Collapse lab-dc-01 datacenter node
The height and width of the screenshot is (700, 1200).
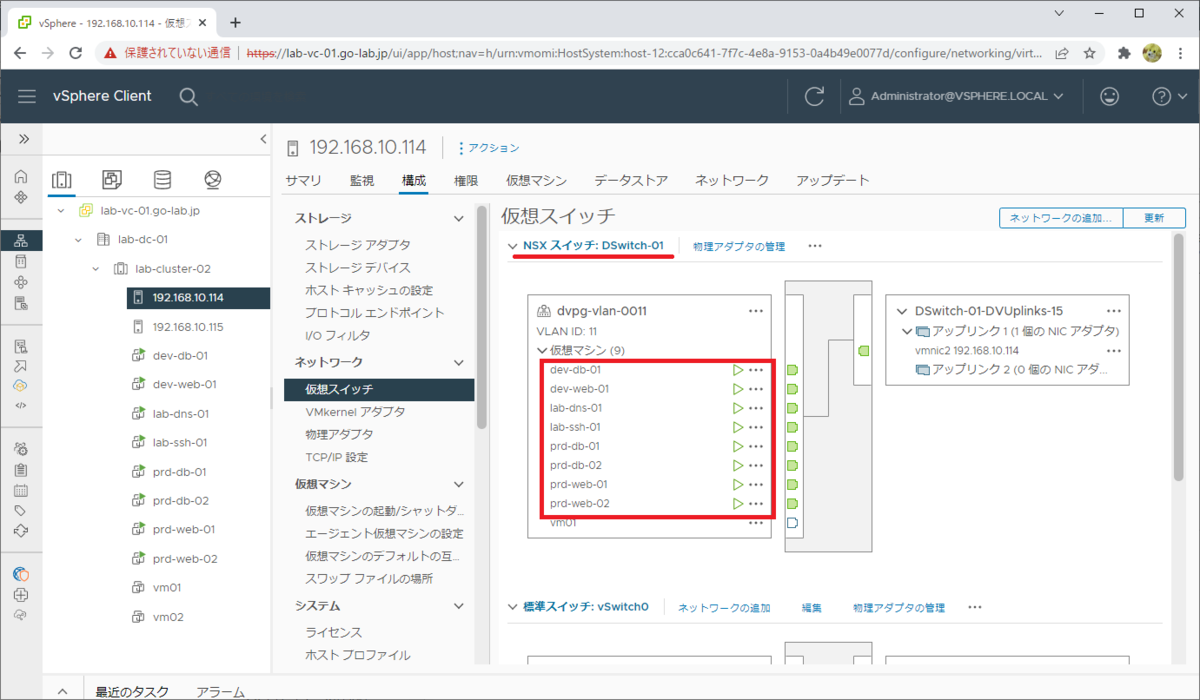coord(79,240)
